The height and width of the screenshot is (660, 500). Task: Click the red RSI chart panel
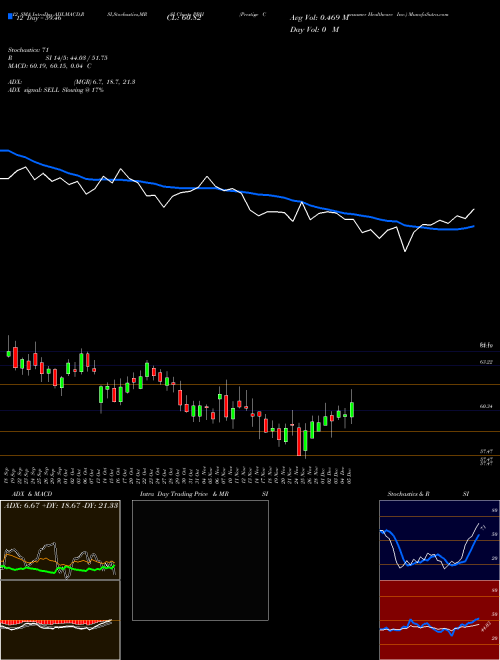439,620
